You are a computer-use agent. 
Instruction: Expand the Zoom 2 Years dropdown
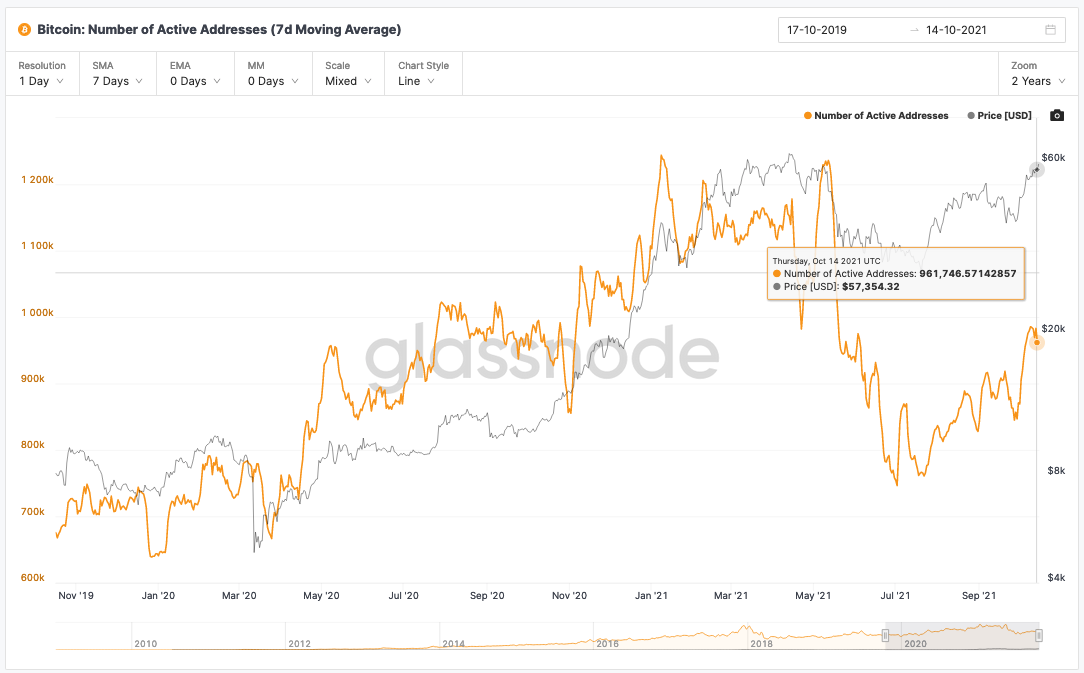point(1037,74)
